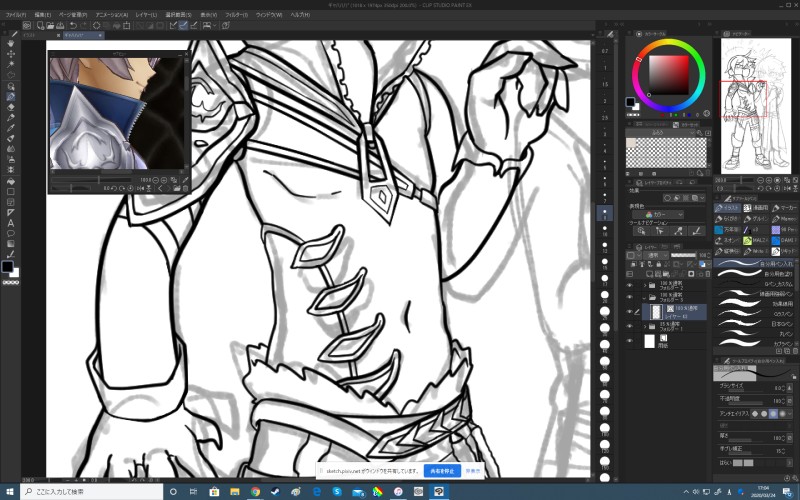The image size is (800, 500).
Task: Click the black main color swatch in Color Wheel
Action: click(x=630, y=102)
